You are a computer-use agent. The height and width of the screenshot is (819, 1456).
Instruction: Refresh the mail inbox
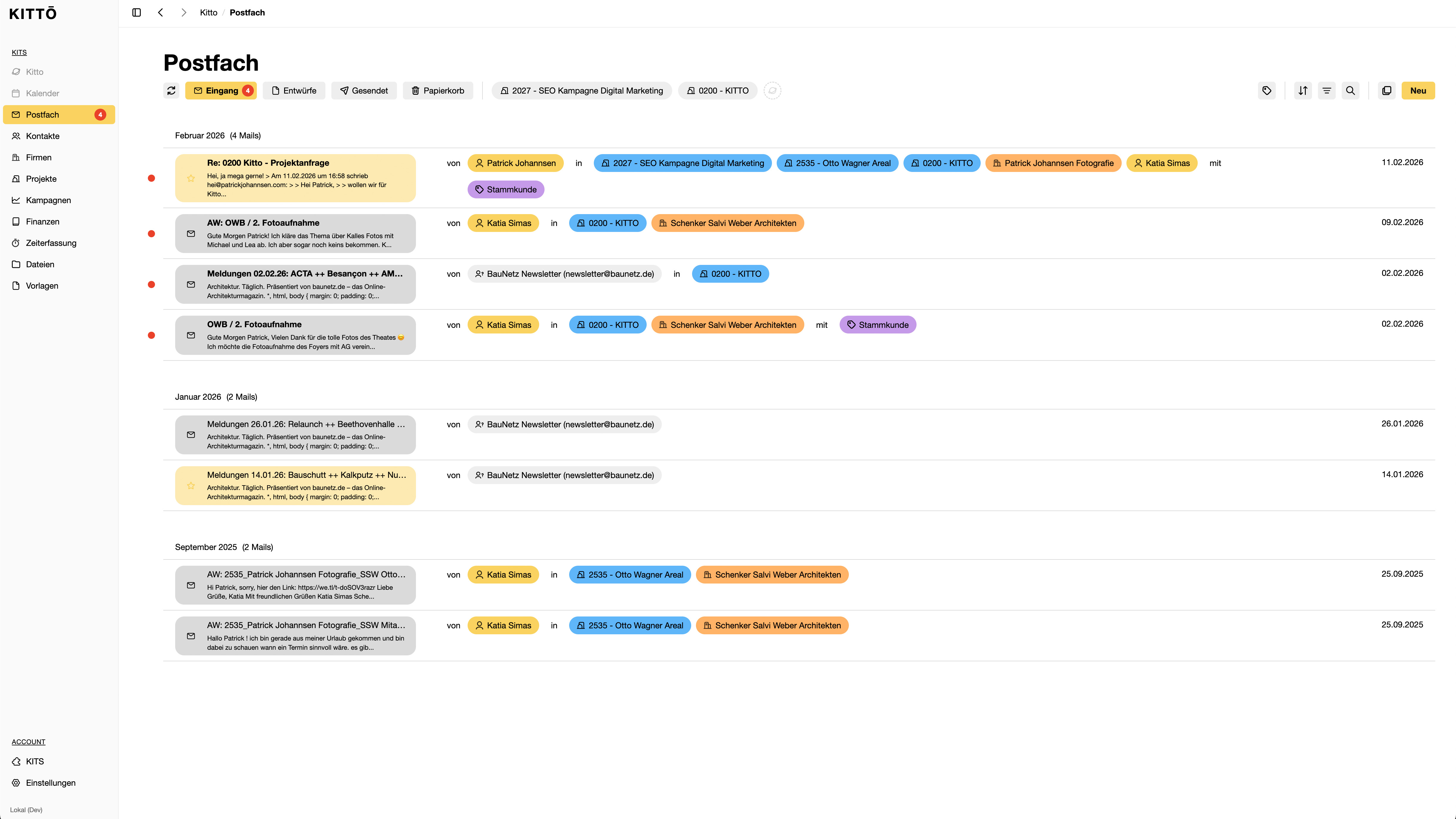click(x=172, y=91)
